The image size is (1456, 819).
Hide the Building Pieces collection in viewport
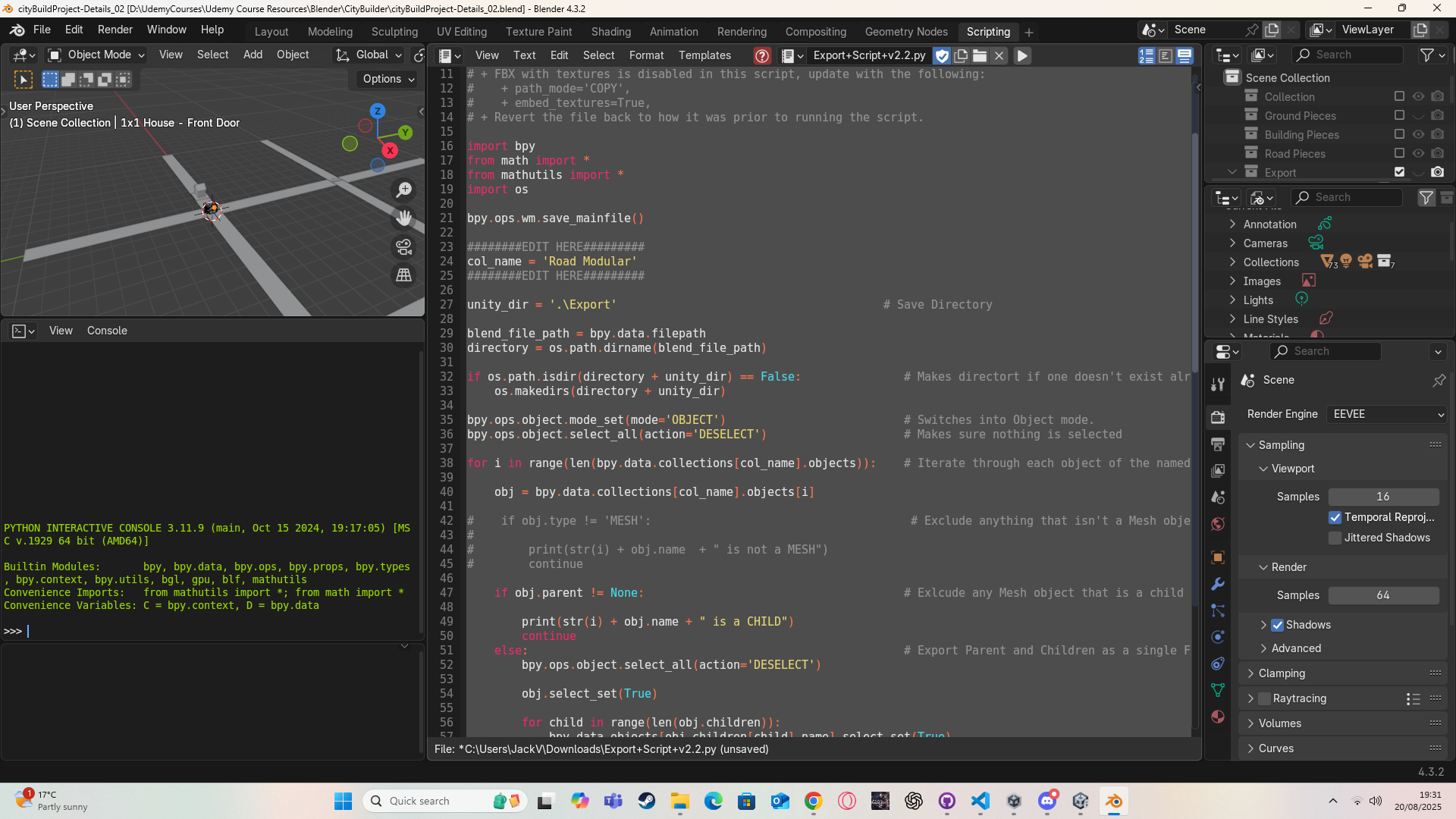(1418, 134)
